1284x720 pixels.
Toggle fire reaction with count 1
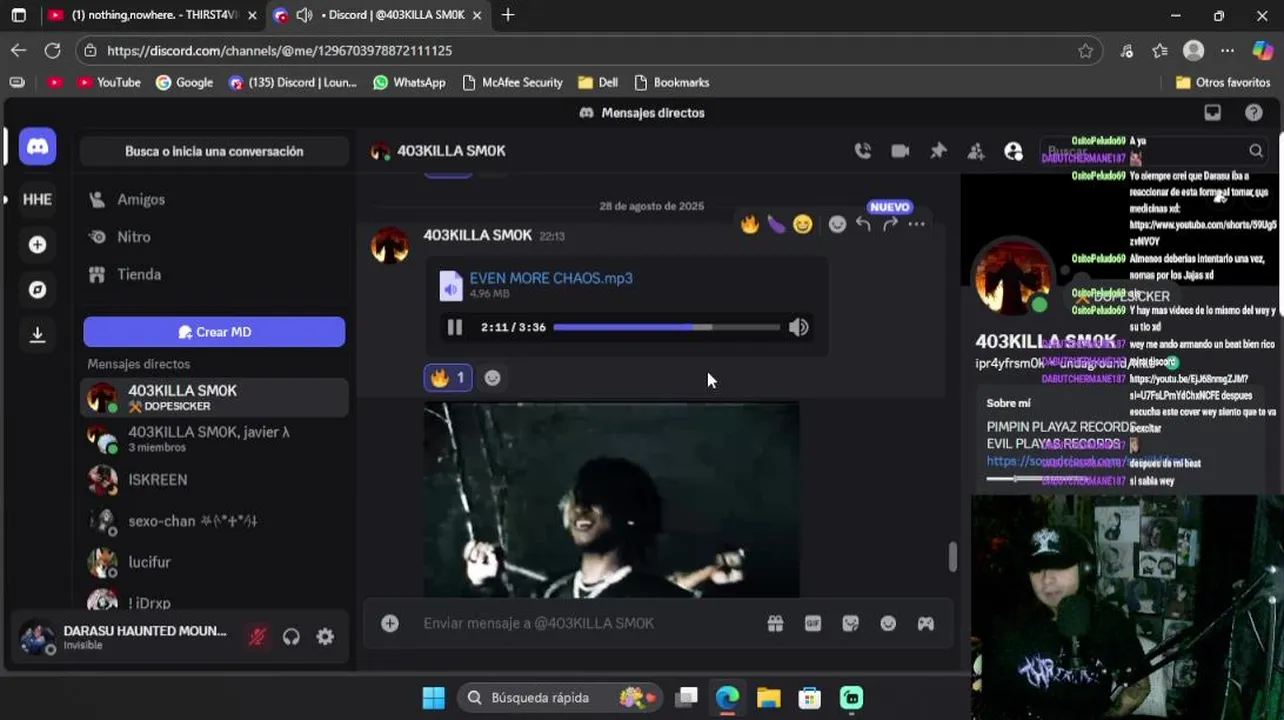448,378
